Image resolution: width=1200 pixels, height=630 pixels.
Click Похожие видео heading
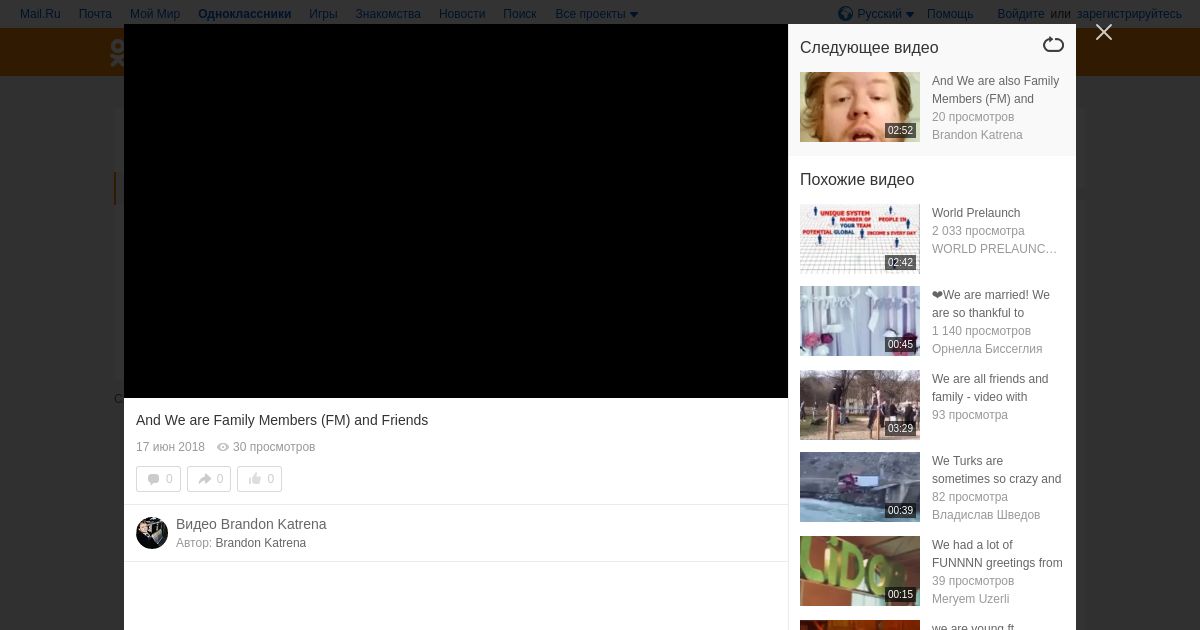click(857, 179)
